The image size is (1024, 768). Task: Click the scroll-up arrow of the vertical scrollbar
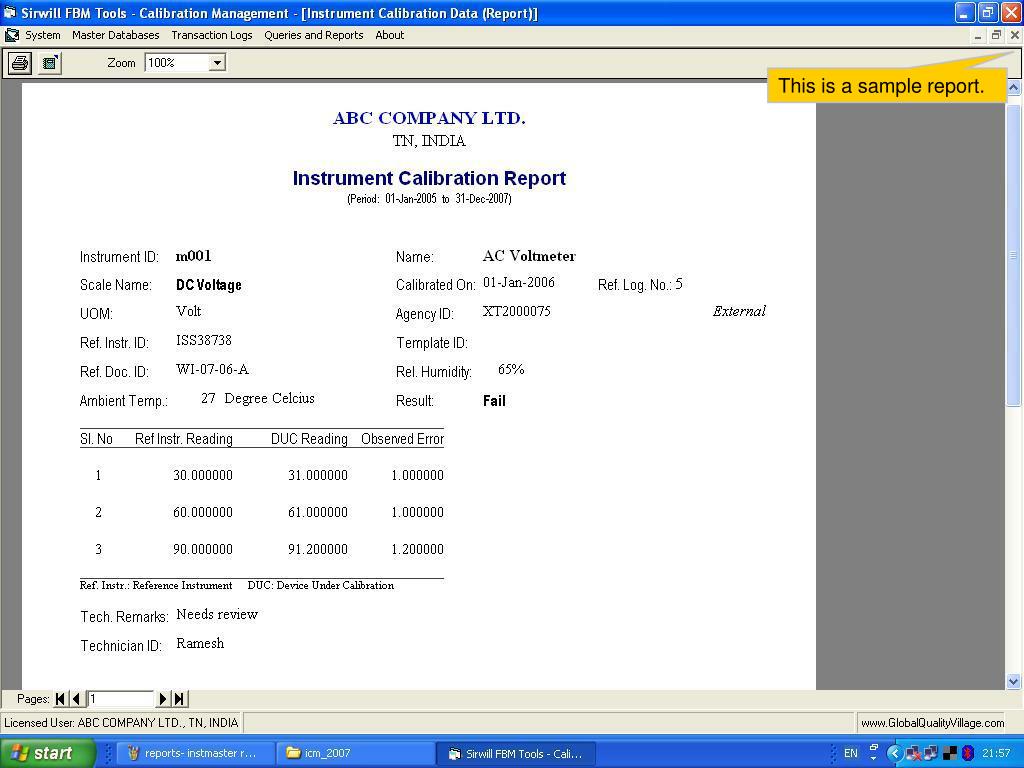point(1014,87)
